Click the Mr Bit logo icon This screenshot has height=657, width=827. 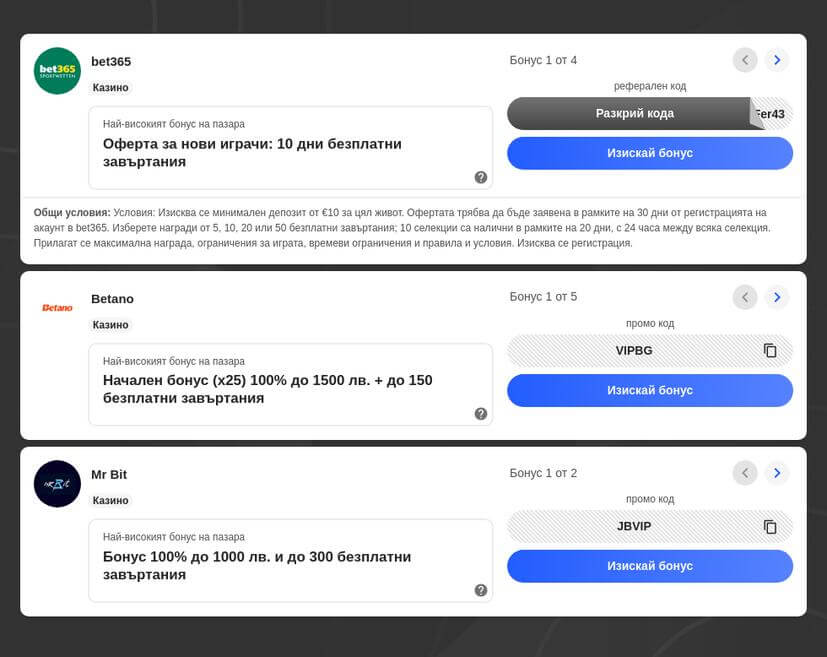tap(57, 484)
